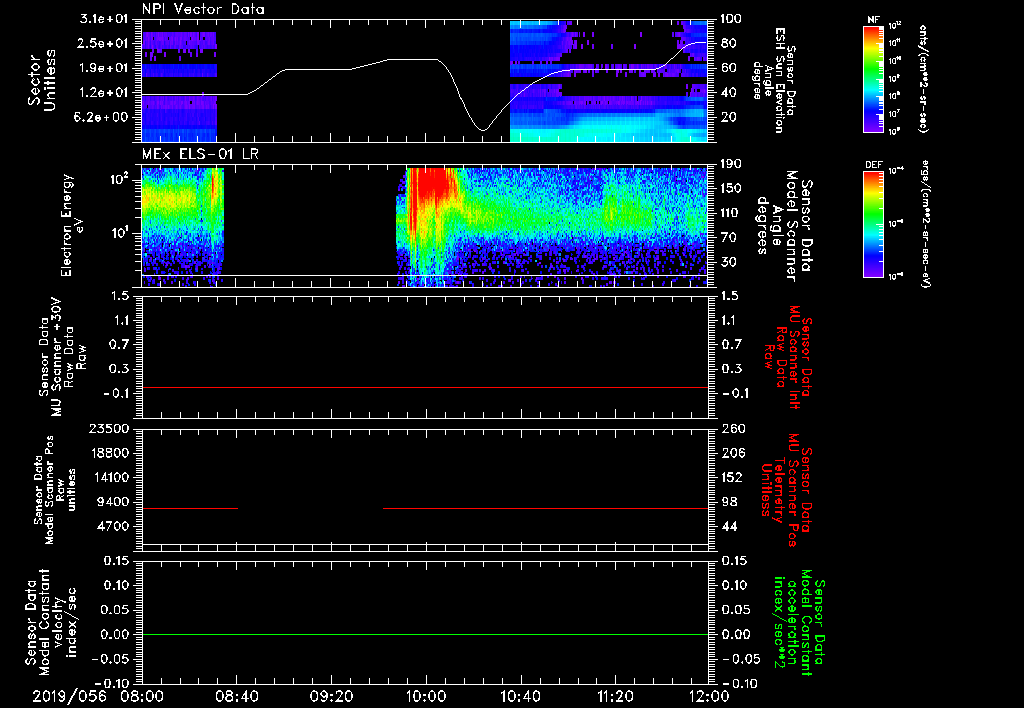Image resolution: width=1024 pixels, height=708 pixels.
Task: Select the 'NPI Vector Data' panel title
Action: tap(203, 9)
